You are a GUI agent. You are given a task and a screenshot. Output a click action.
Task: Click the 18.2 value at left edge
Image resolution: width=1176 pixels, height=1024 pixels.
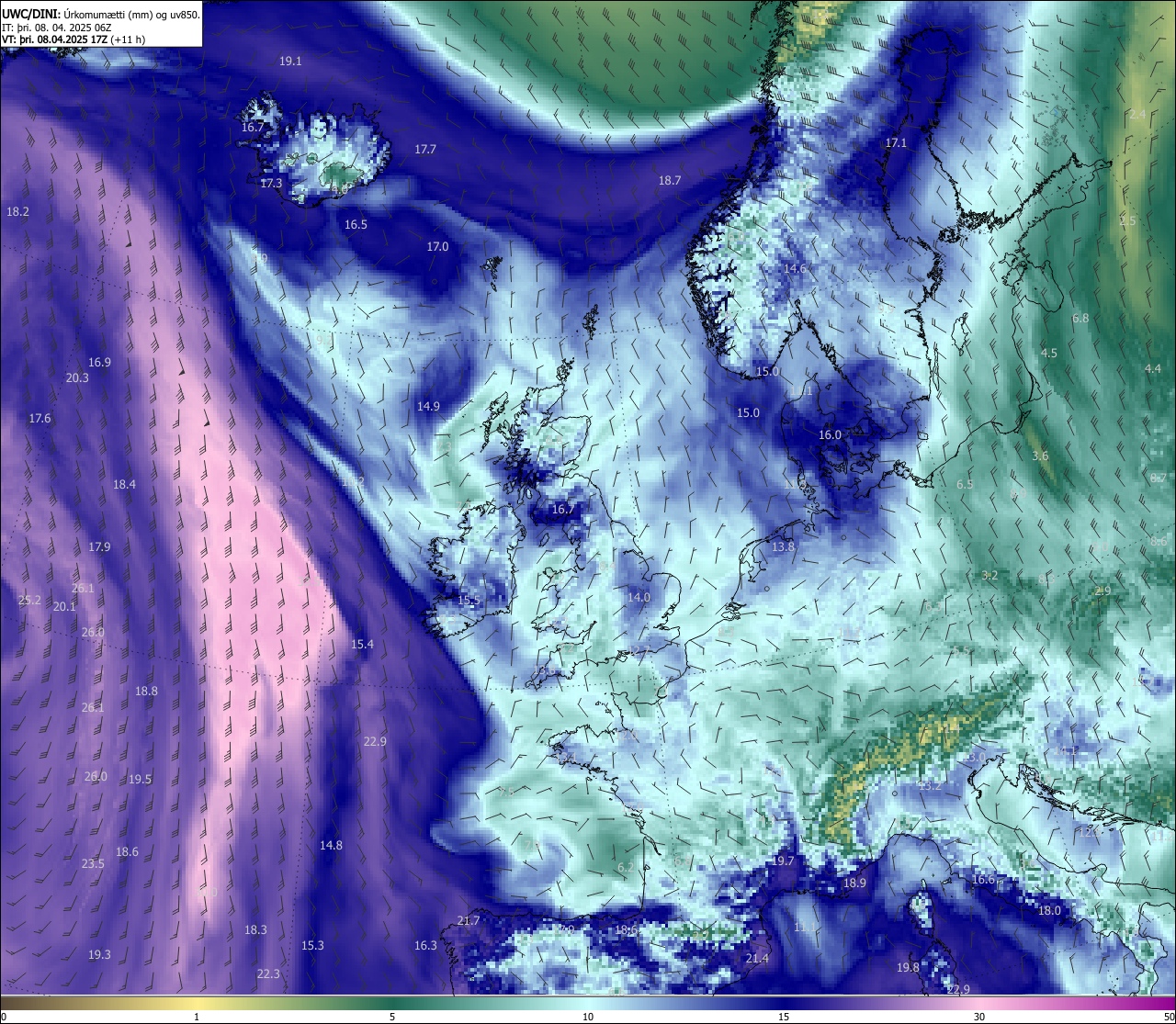point(17,212)
